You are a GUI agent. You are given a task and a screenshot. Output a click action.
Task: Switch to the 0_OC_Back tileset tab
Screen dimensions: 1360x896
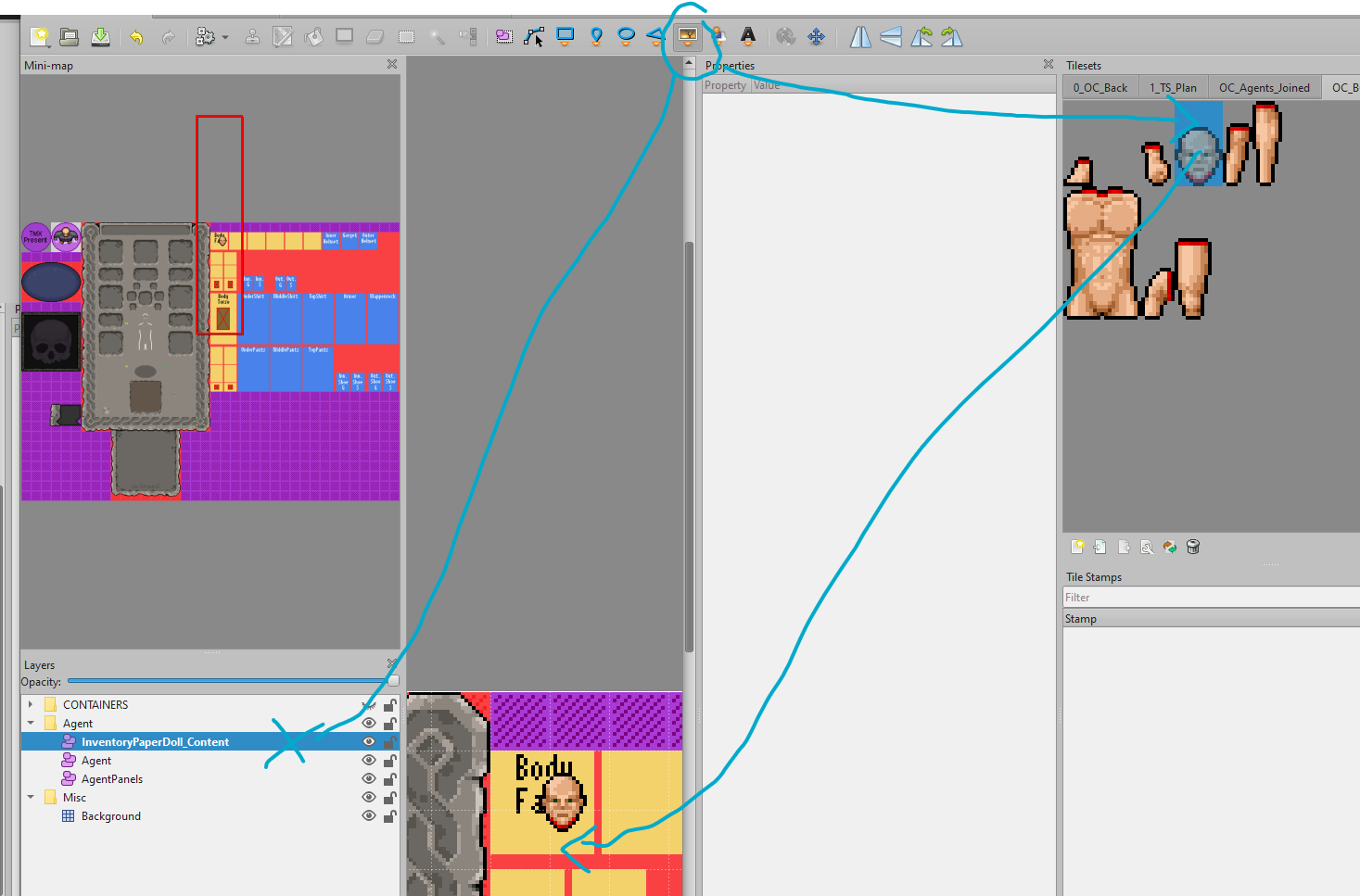(1100, 88)
